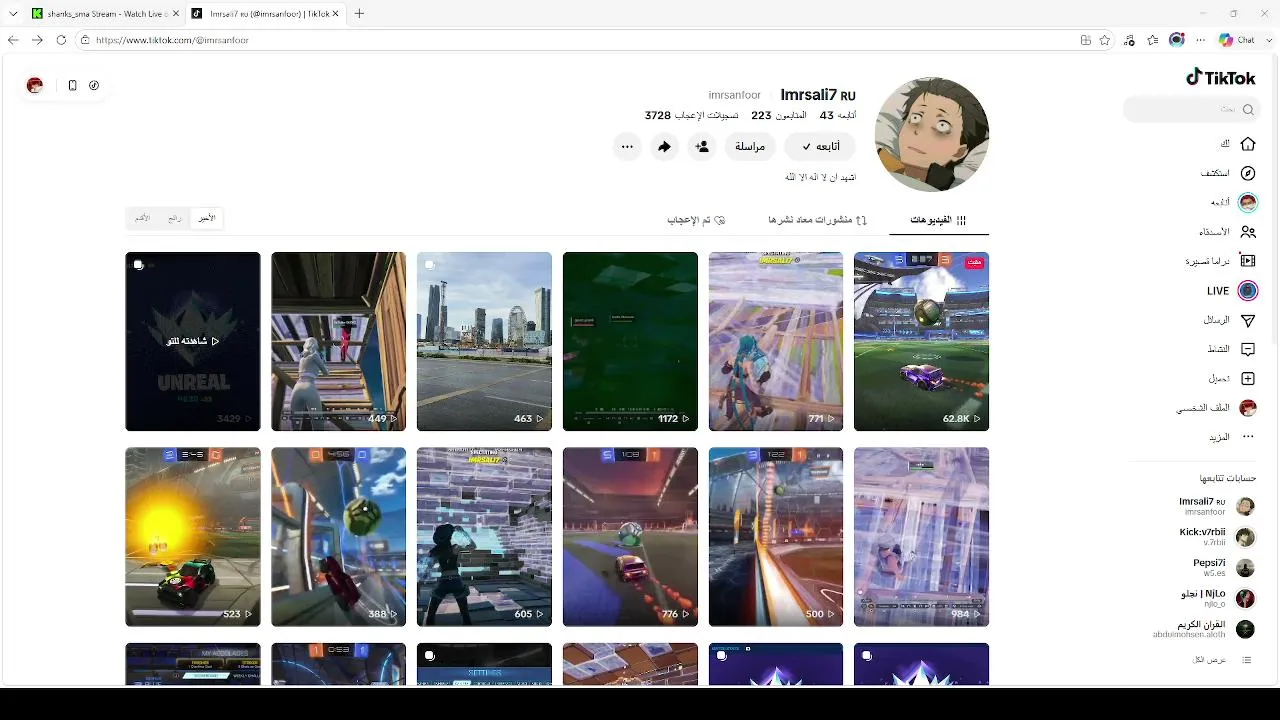Screen dimensions: 1280x720
Task: Switch to the reposts tab
Action: (817, 220)
